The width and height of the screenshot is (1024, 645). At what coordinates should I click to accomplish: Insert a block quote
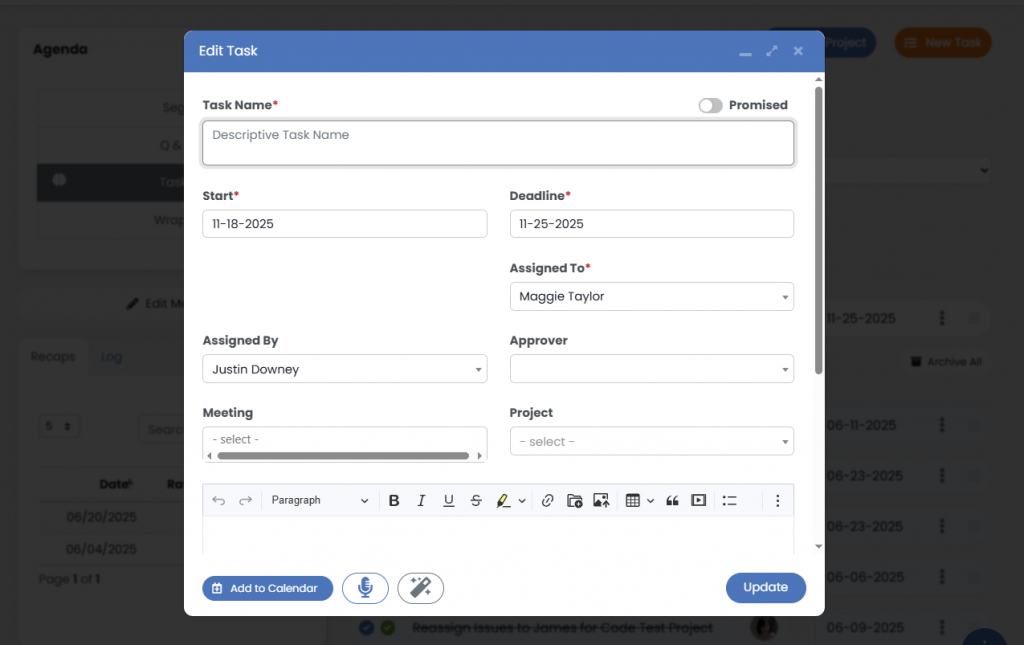coord(672,500)
